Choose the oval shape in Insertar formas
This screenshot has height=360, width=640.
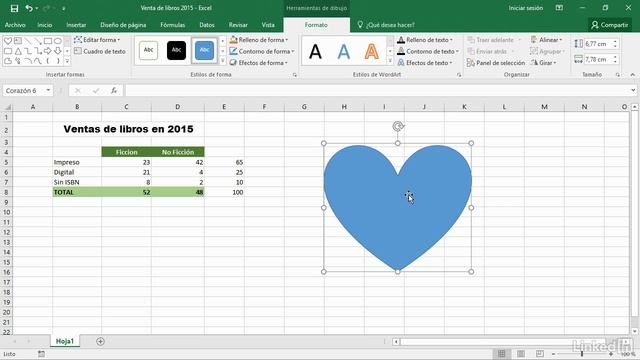[58, 41]
